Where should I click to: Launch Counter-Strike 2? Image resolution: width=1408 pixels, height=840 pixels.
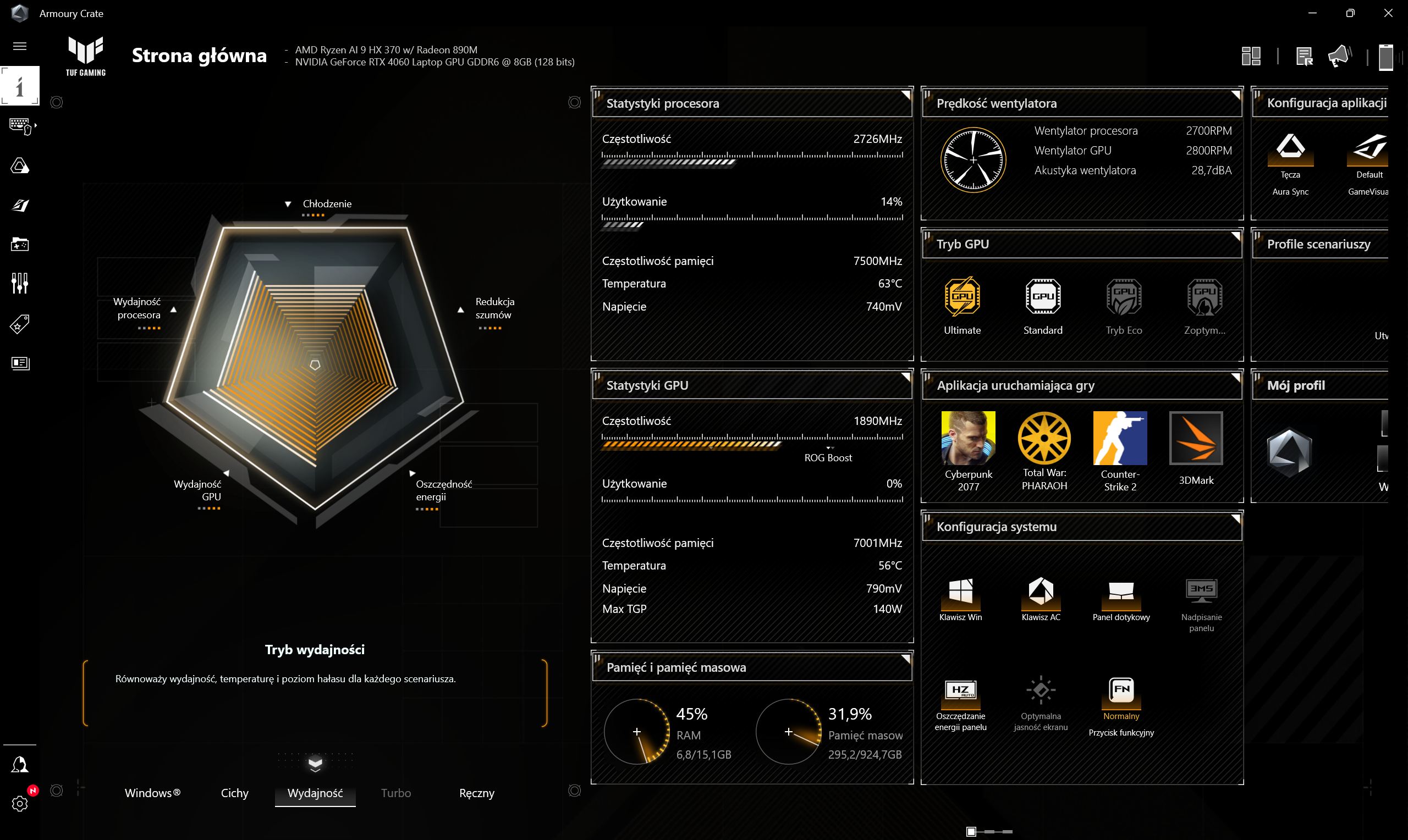coord(1120,451)
